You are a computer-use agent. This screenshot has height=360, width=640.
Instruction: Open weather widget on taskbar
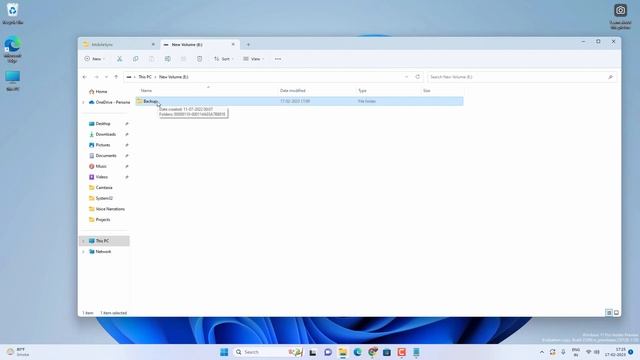18,352
